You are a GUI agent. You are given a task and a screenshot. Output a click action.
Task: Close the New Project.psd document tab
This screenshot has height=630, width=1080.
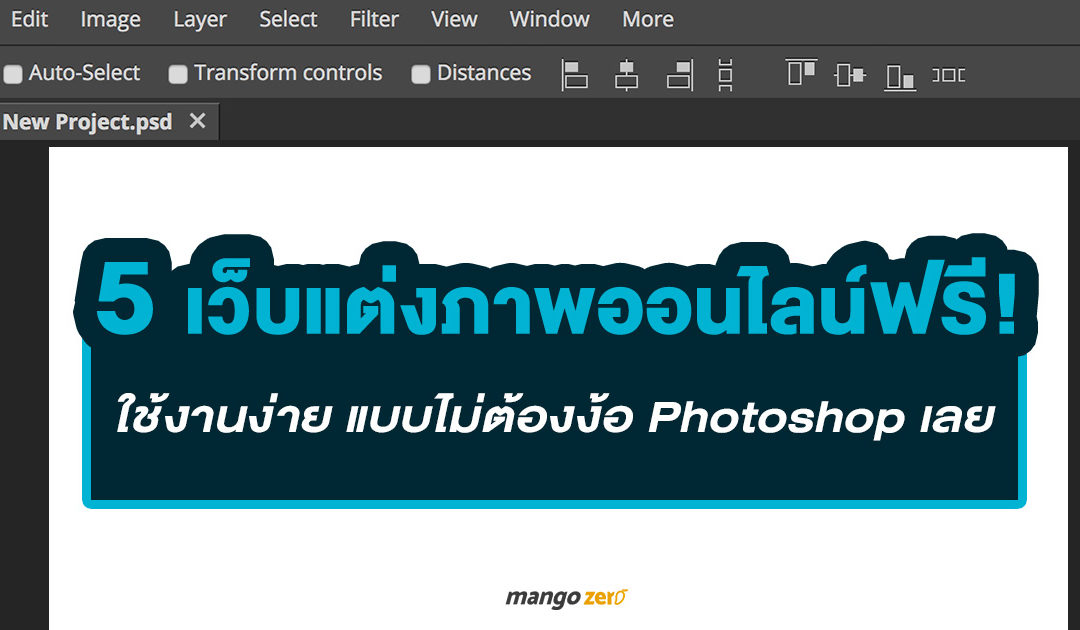(x=198, y=121)
